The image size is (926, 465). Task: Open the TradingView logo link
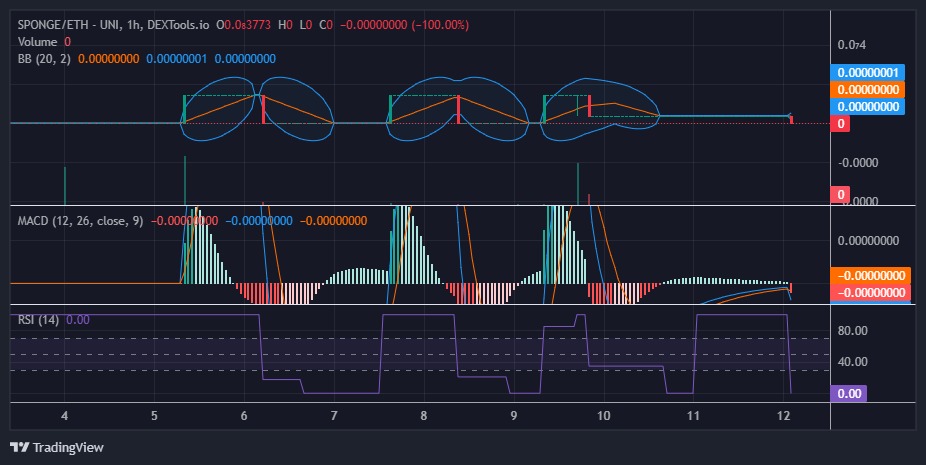[x=57, y=447]
